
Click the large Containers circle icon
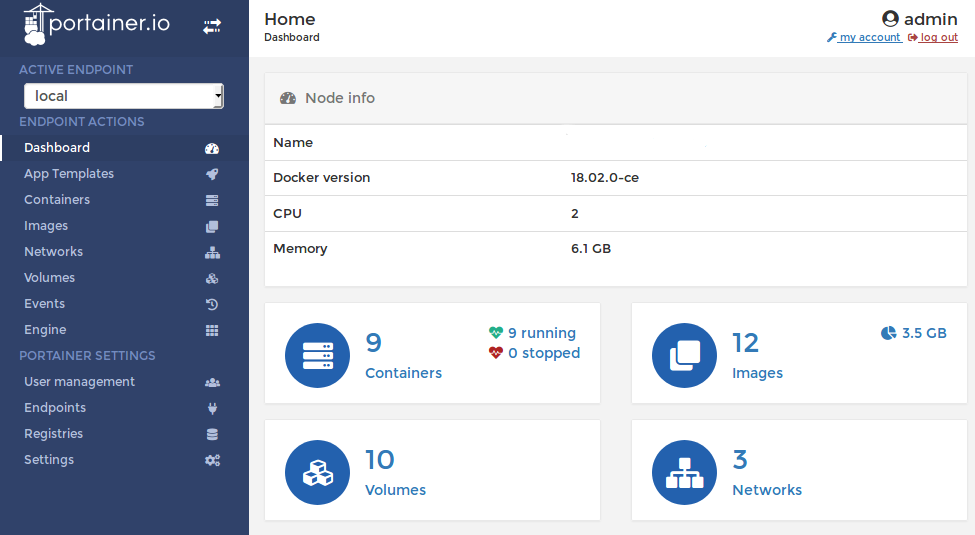pos(317,355)
